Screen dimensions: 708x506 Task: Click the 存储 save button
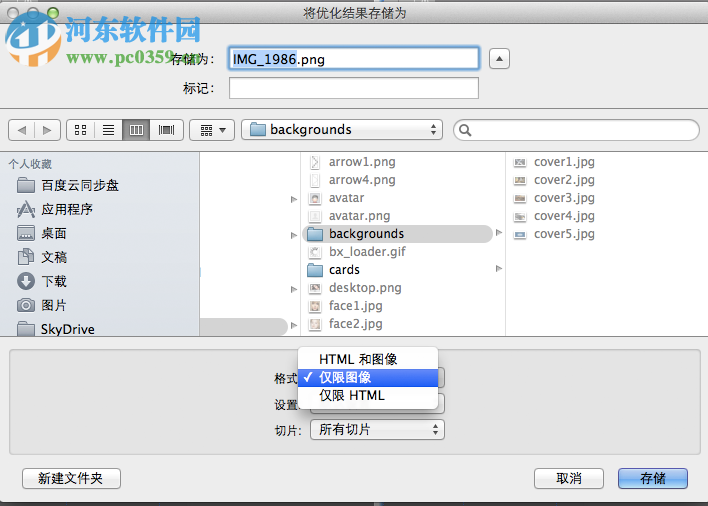653,478
